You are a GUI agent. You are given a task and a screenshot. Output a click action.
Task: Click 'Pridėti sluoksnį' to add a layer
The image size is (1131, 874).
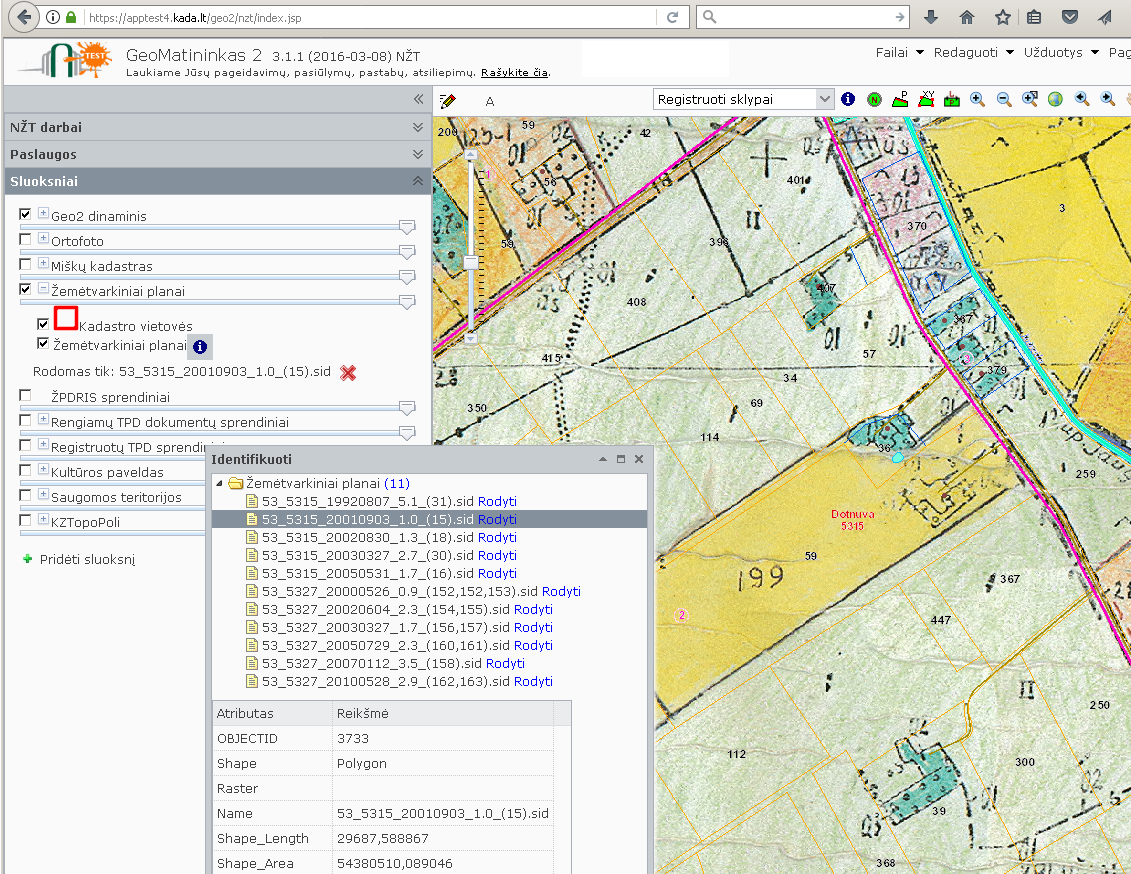coord(87,560)
